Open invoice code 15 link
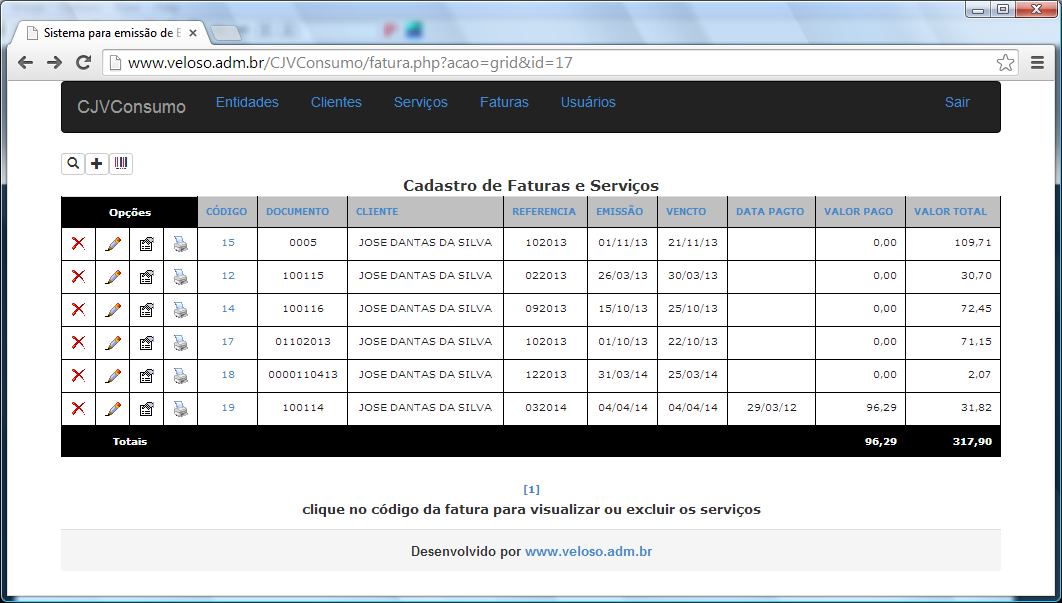 coord(228,243)
